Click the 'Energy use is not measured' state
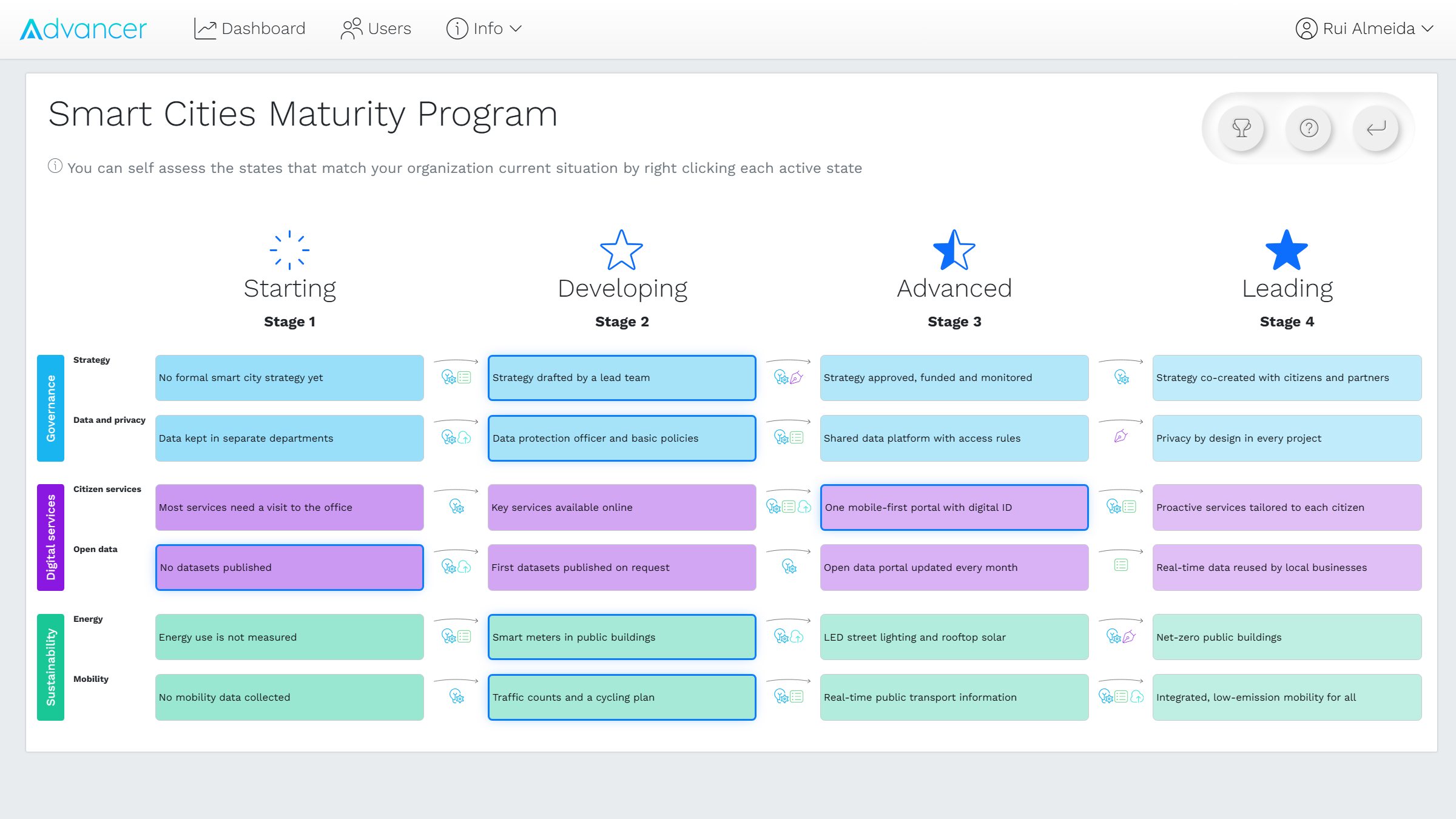 289,637
